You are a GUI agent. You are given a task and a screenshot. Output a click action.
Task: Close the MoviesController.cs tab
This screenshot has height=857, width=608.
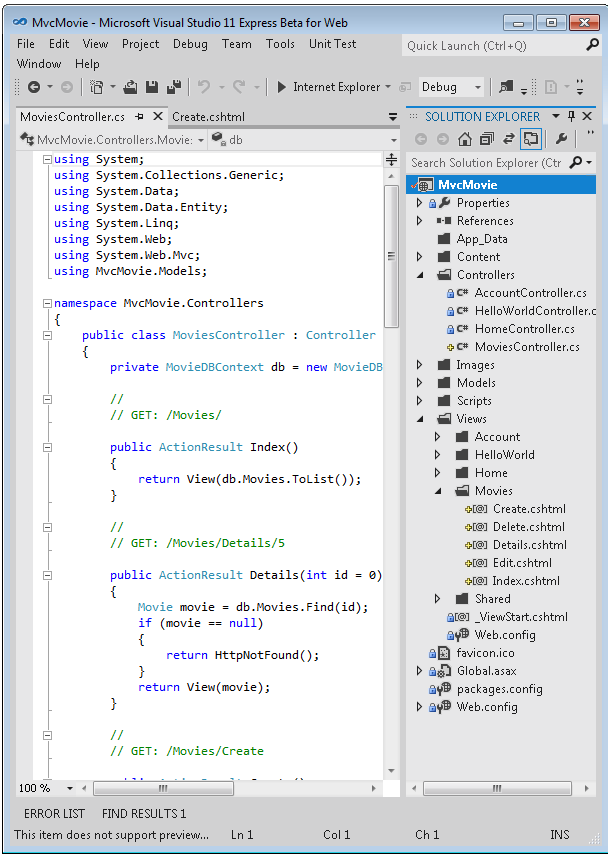[x=158, y=116]
